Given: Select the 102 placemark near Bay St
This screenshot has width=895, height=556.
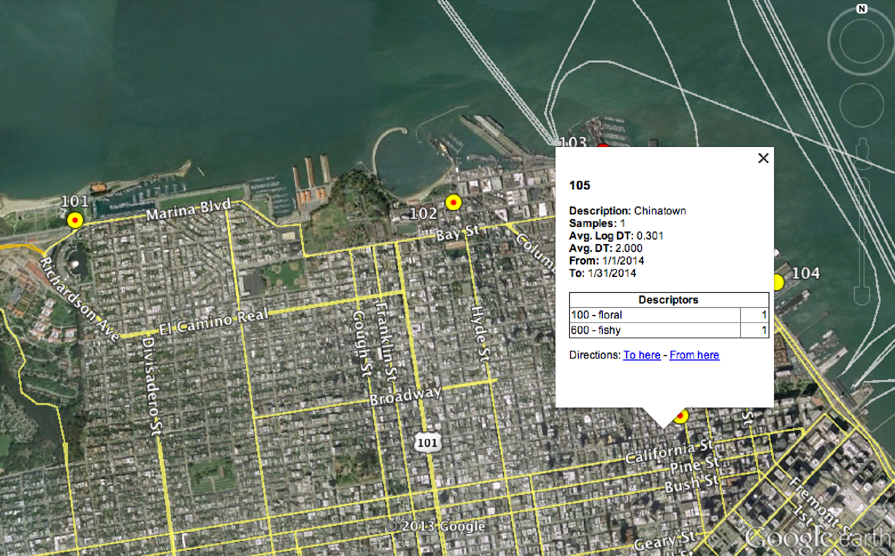Looking at the screenshot, I should coord(453,202).
